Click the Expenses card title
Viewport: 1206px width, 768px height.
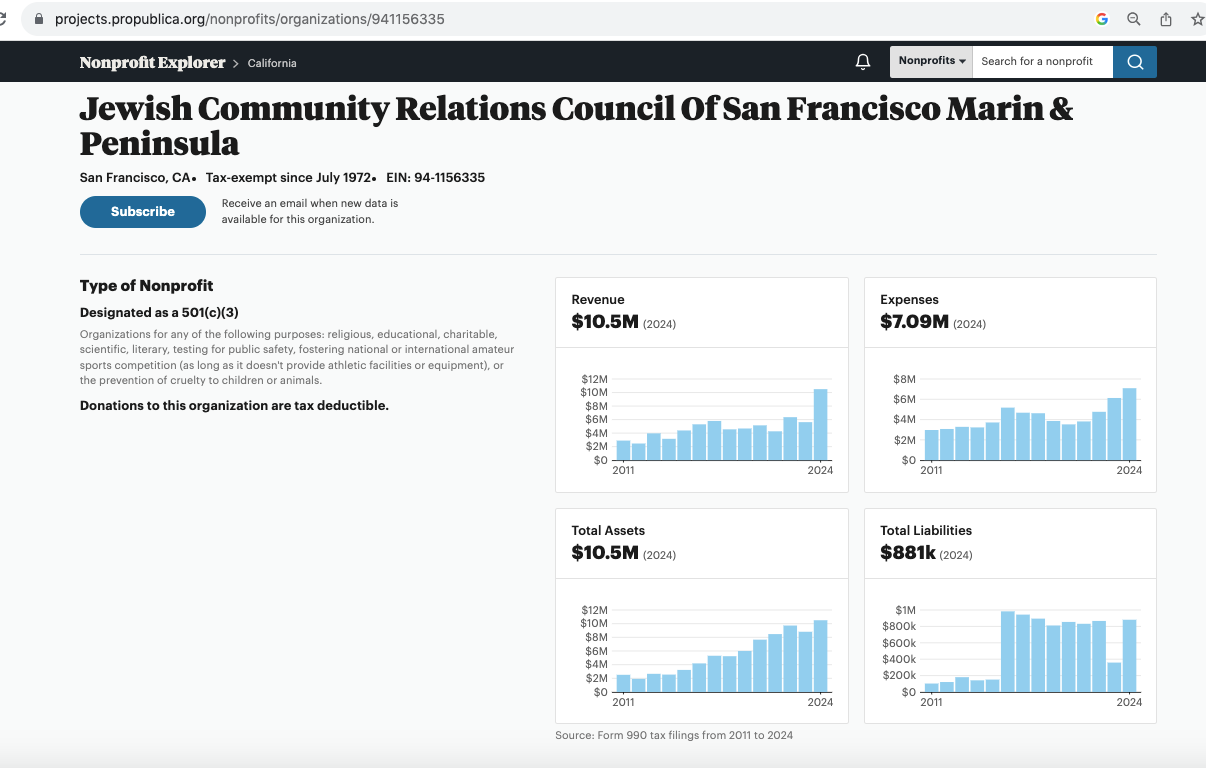[909, 300]
